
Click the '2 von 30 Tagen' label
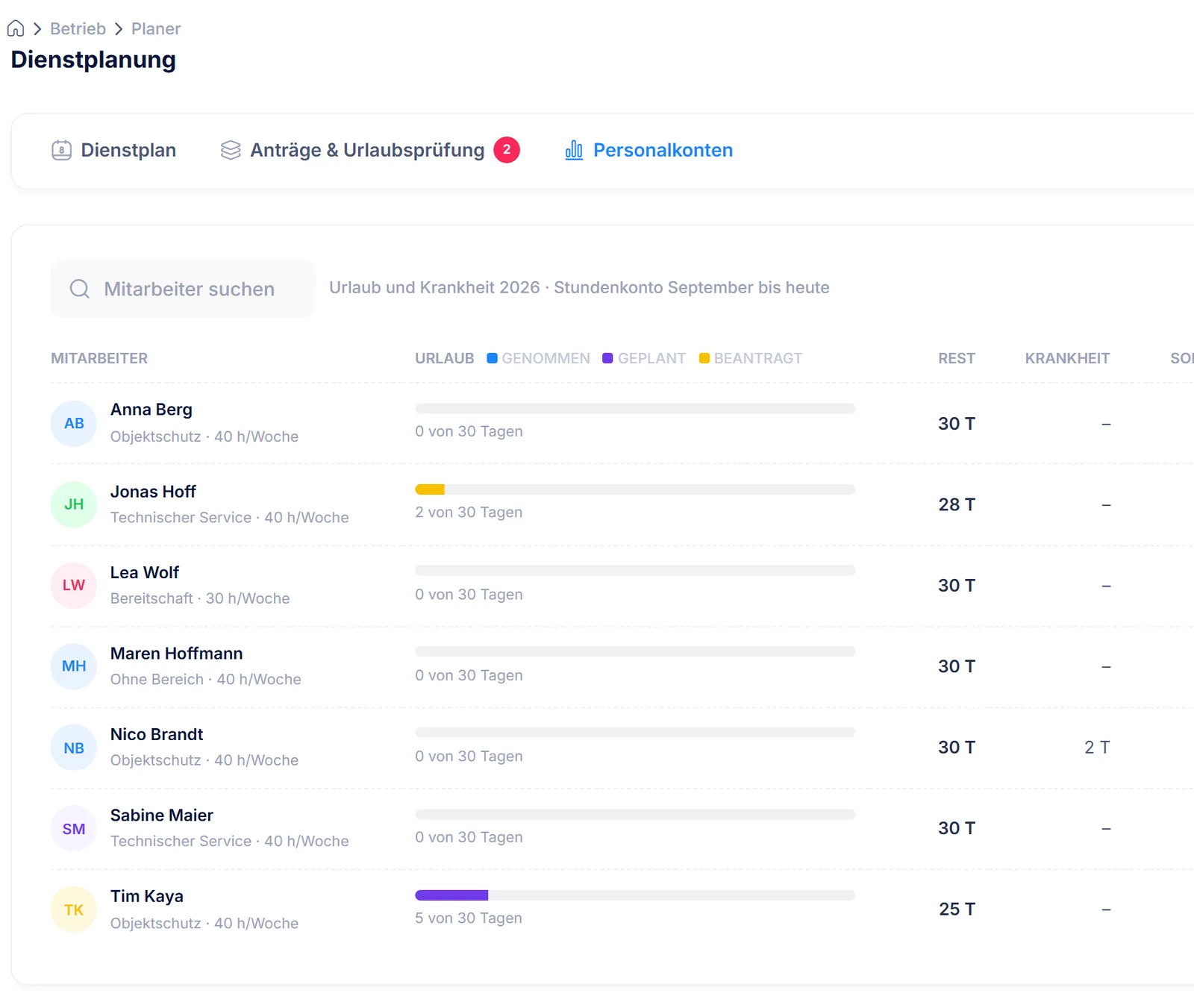(469, 513)
